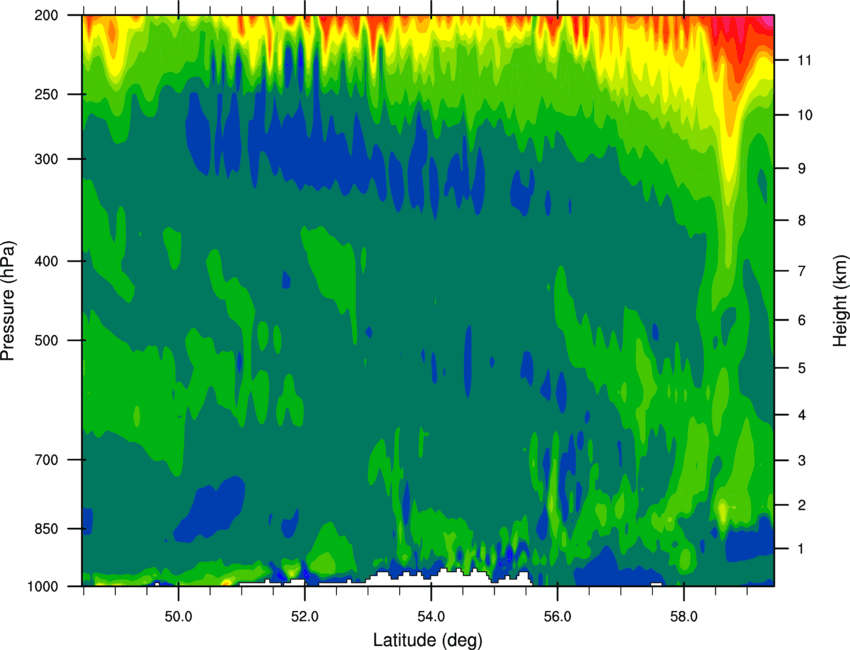Click the 1000 hPa bottom label

click(x=42, y=587)
